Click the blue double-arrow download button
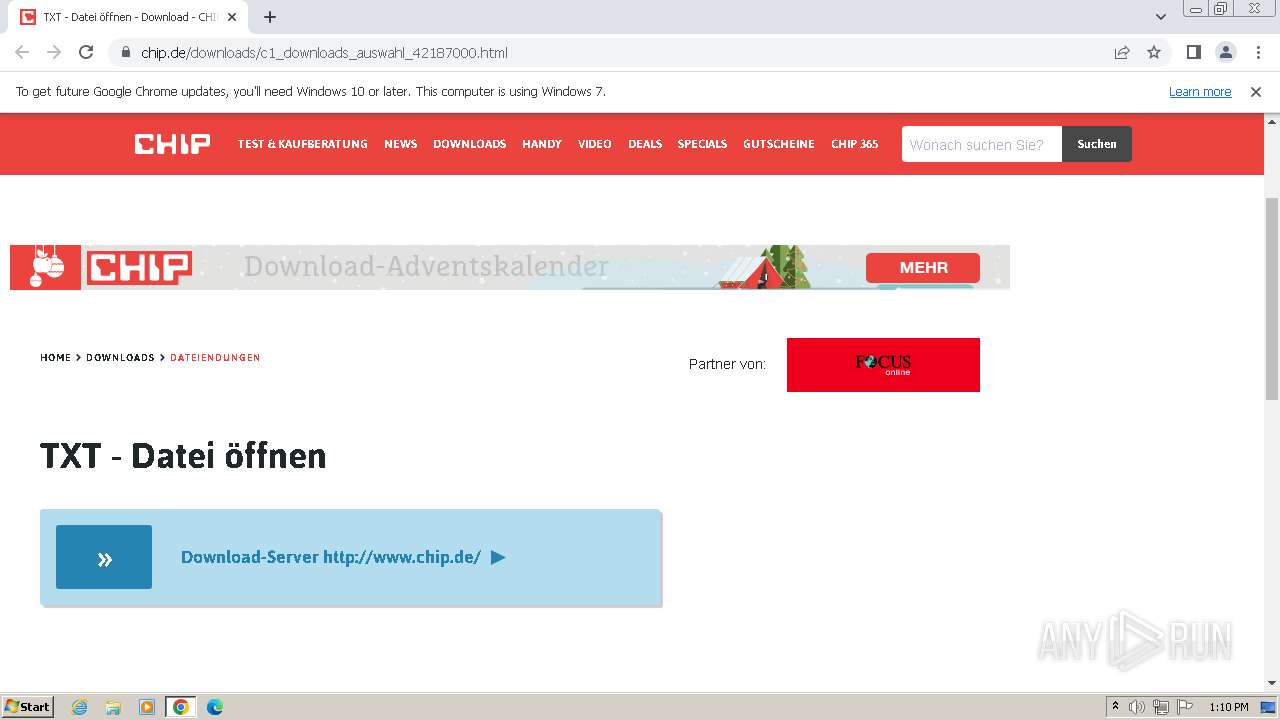Screen dimensions: 1280x720 pyautogui.click(x=104, y=557)
